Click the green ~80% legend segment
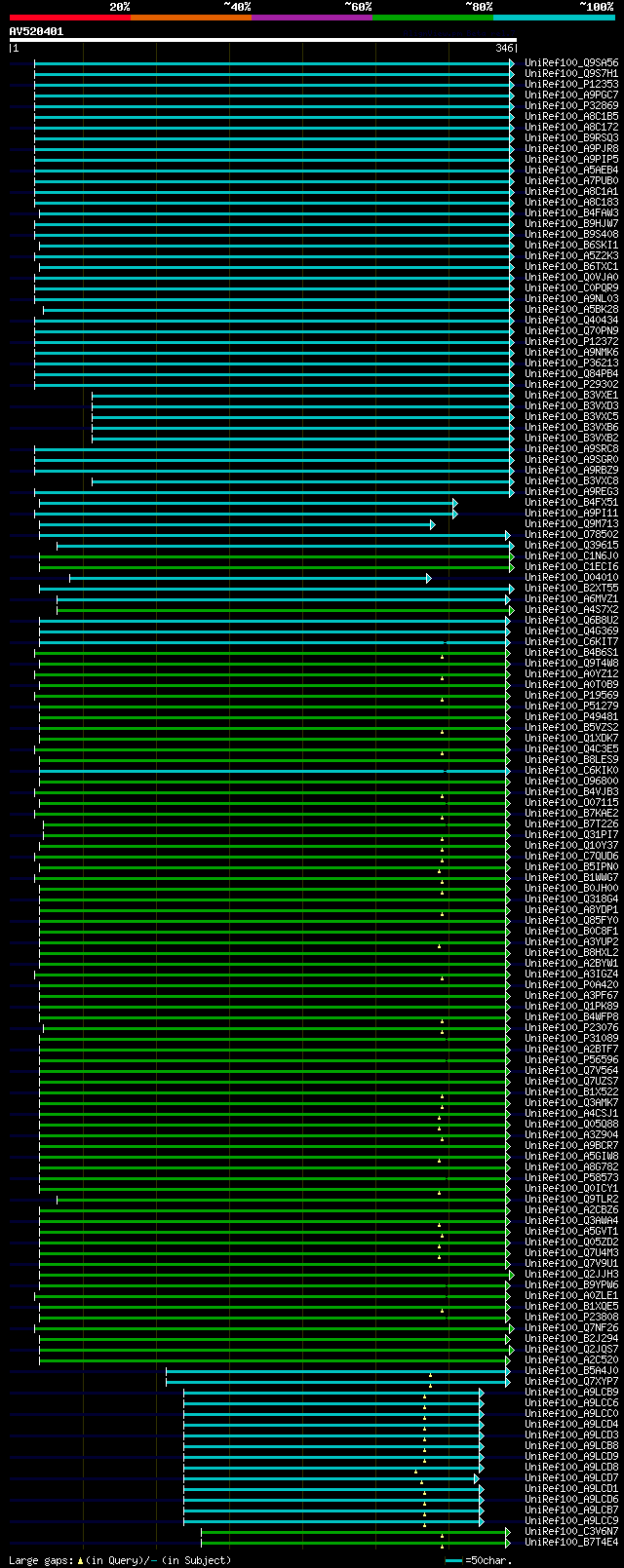624x1568 pixels. point(433,18)
